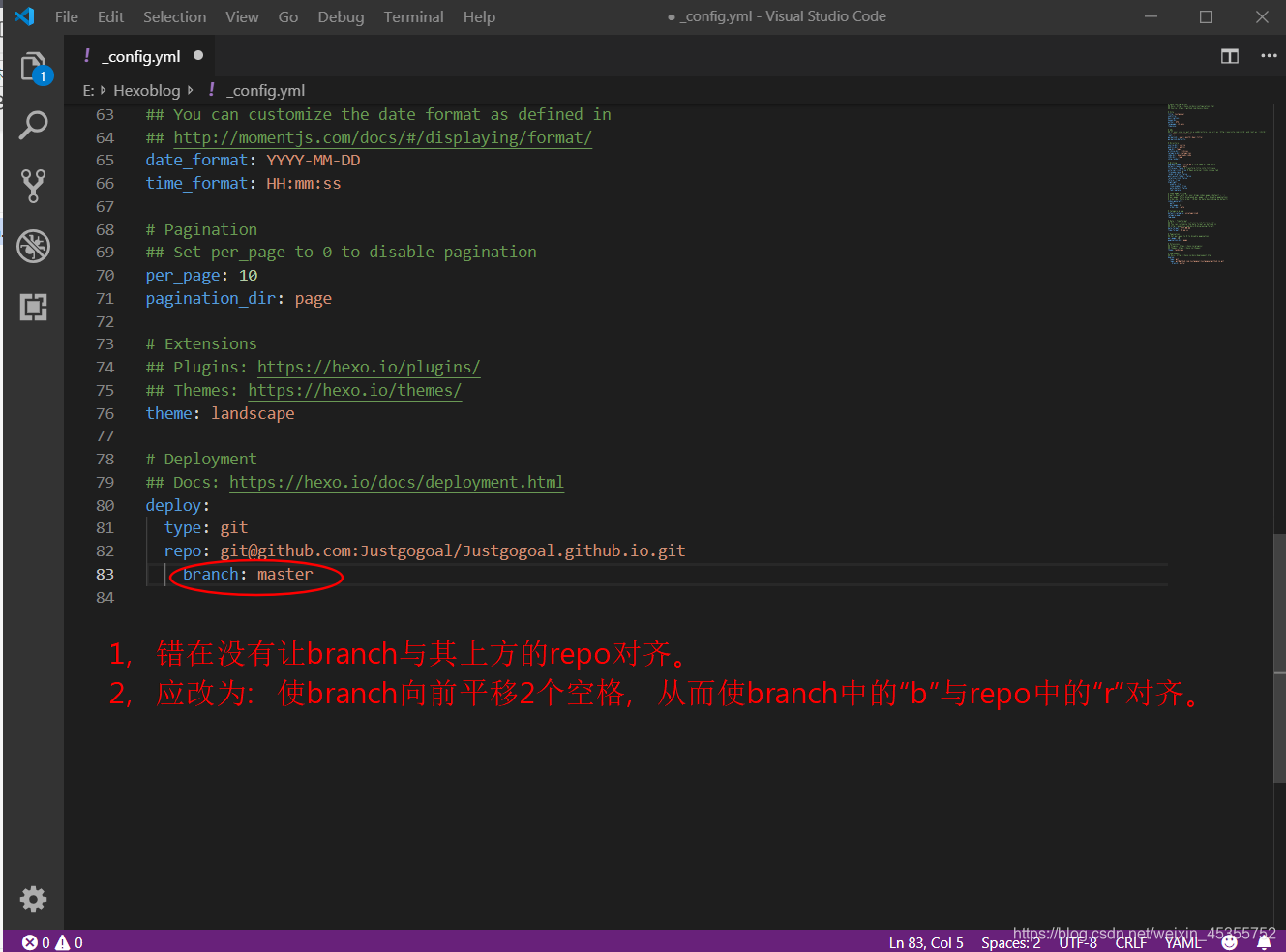Follow the hexo.io/themes link
This screenshot has height=952, width=1286.
click(x=355, y=390)
